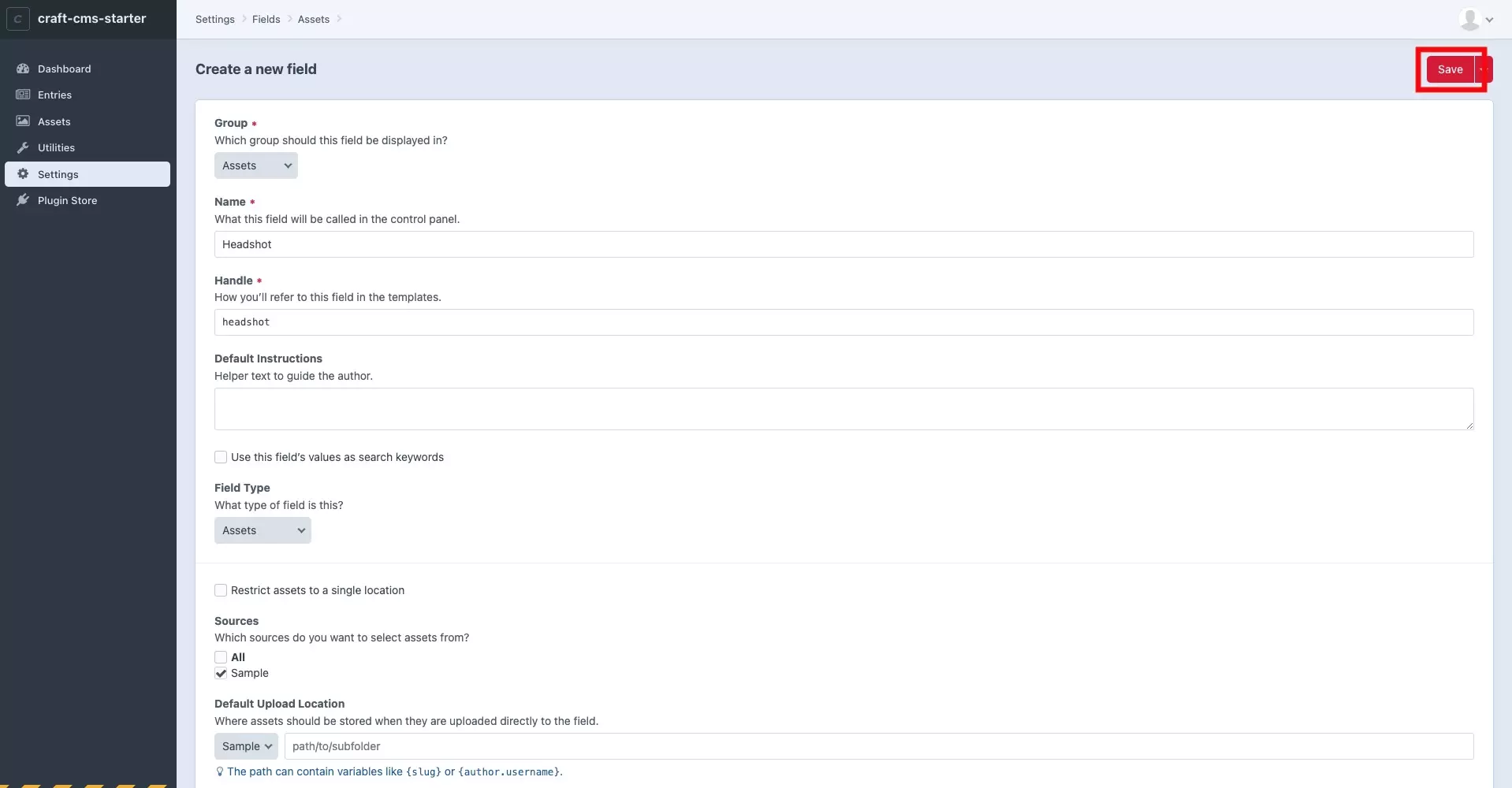Click the Utilities wrench icon in sidebar
The width and height of the screenshot is (1512, 788).
tap(23, 147)
